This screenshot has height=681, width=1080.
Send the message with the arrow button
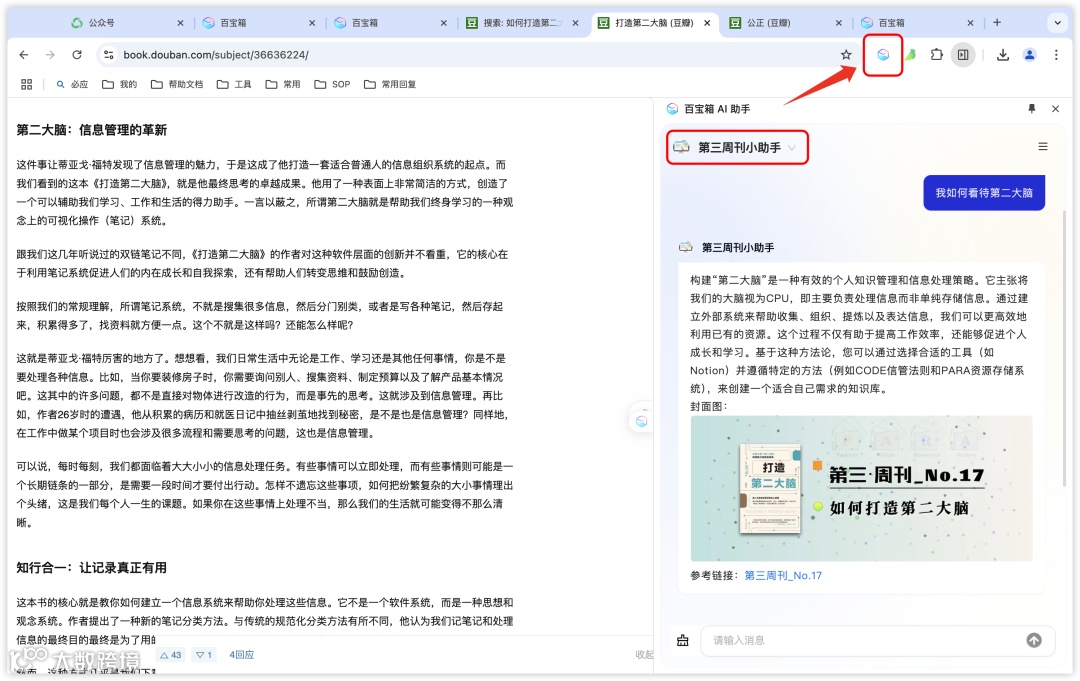1034,640
